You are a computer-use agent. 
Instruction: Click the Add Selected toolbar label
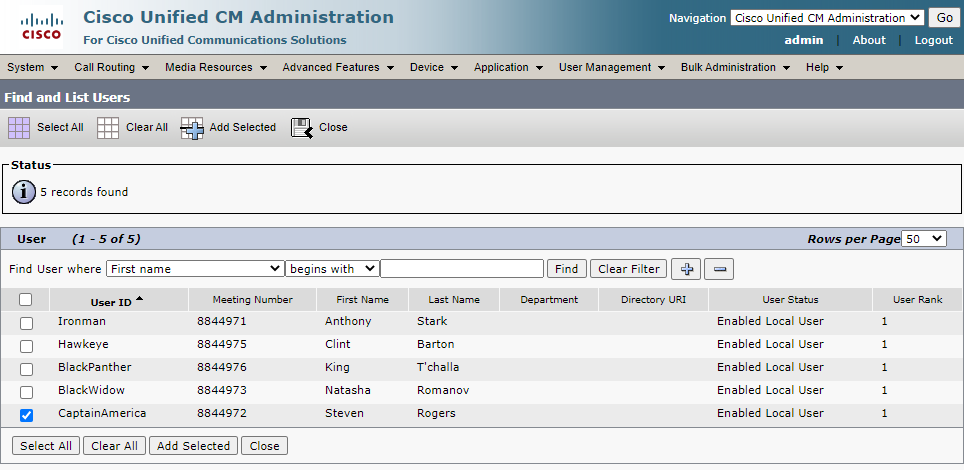pos(243,127)
